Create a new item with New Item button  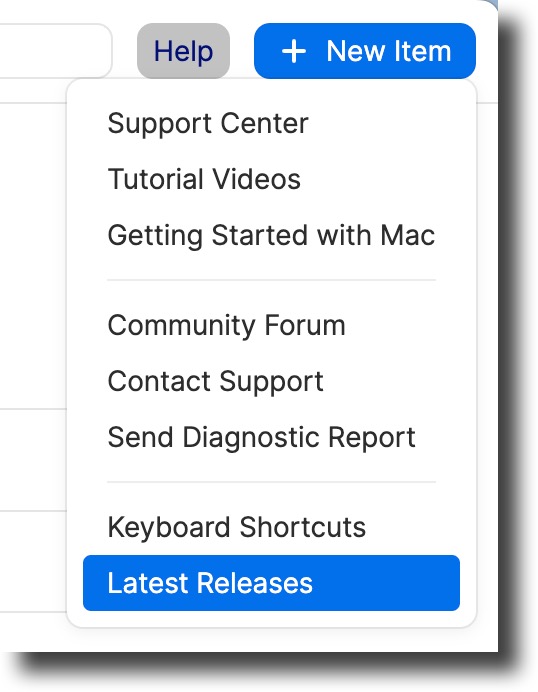tap(365, 51)
